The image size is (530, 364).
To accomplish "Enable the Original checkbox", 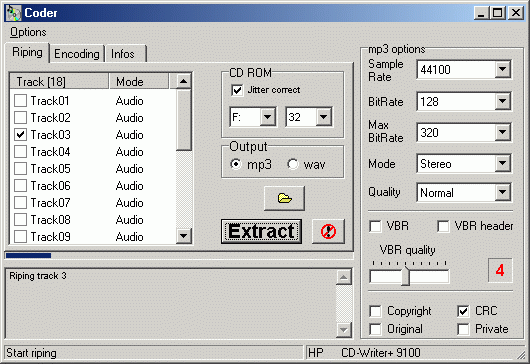I will 376,329.
